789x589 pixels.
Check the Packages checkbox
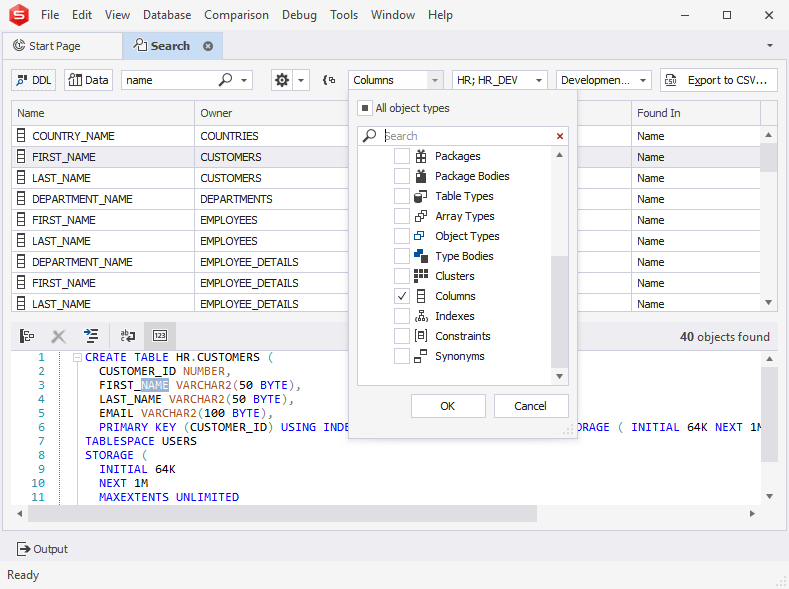pos(402,156)
